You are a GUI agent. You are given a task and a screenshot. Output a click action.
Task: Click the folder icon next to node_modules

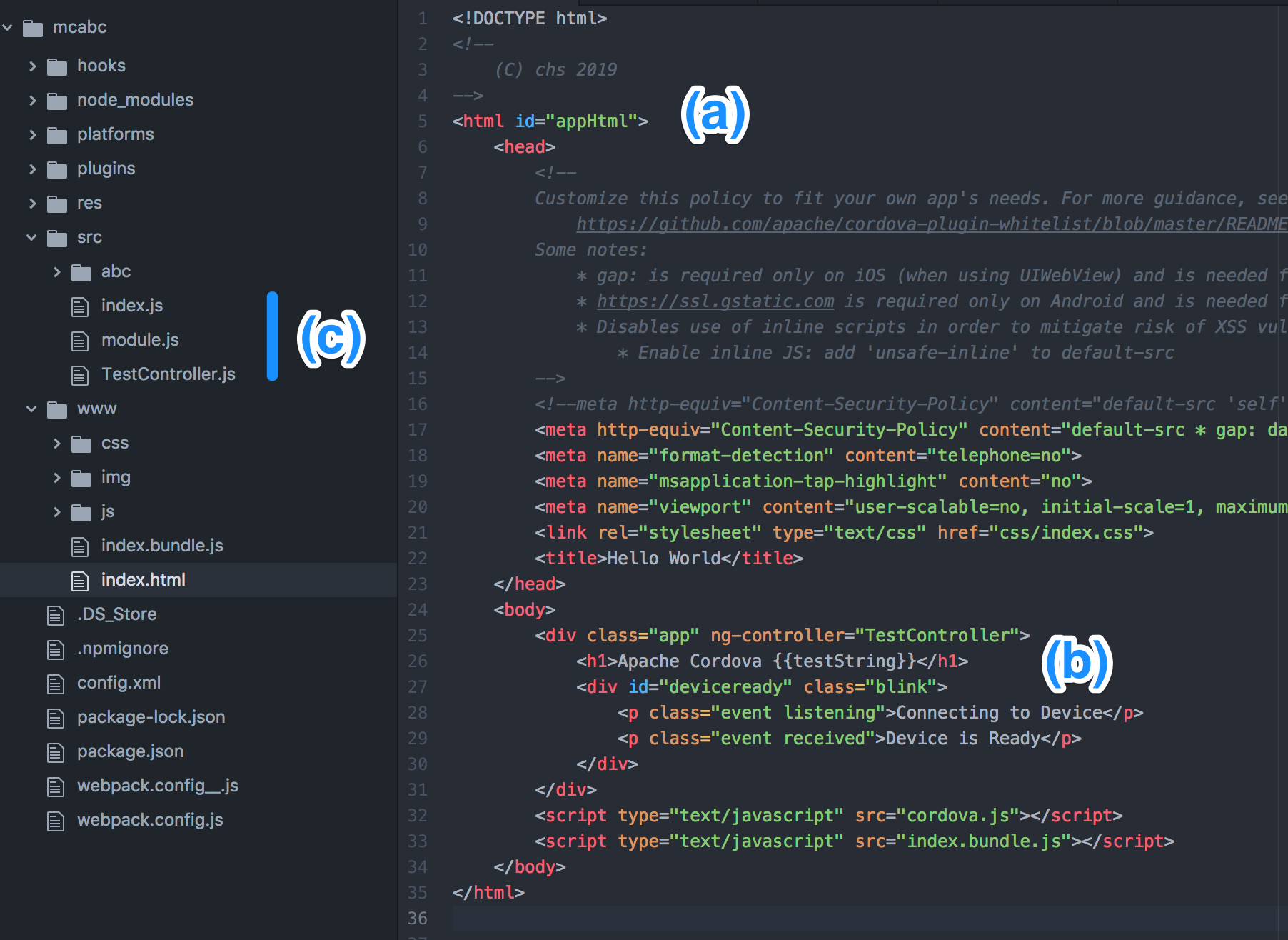pos(56,100)
